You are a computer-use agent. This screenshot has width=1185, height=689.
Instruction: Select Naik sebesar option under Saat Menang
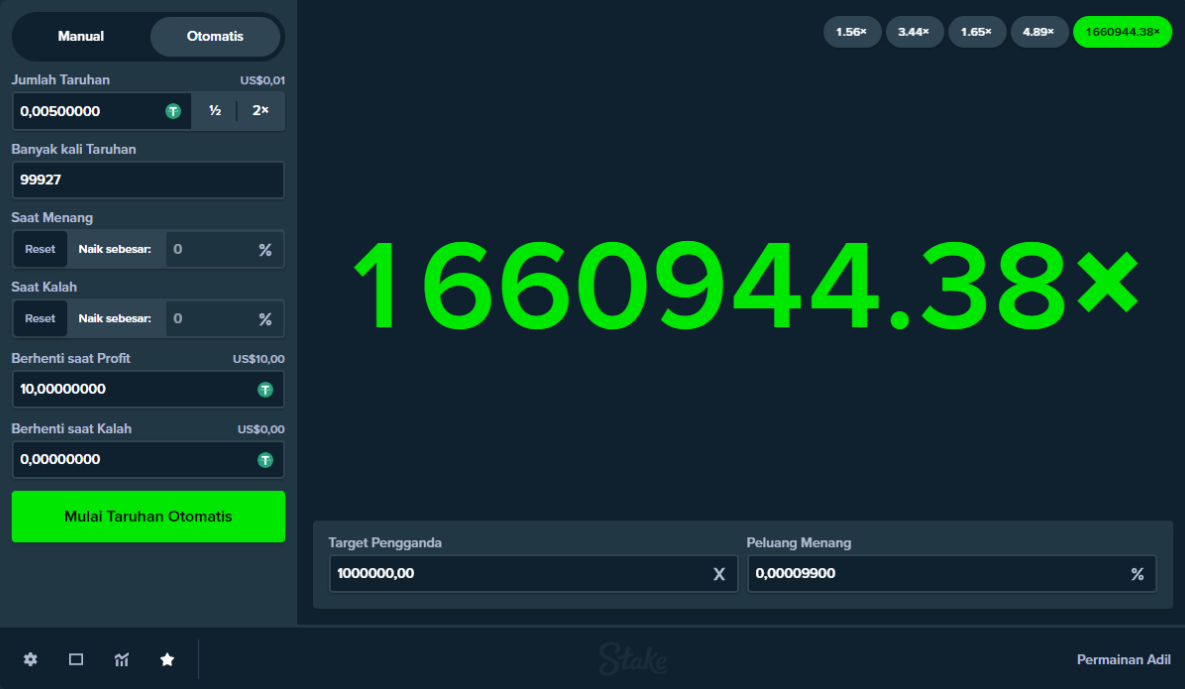click(x=115, y=249)
